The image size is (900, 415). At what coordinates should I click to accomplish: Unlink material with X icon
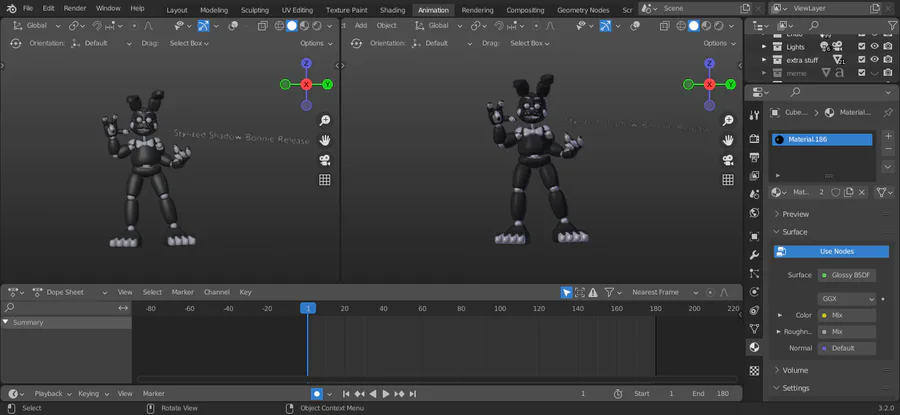(x=862, y=192)
